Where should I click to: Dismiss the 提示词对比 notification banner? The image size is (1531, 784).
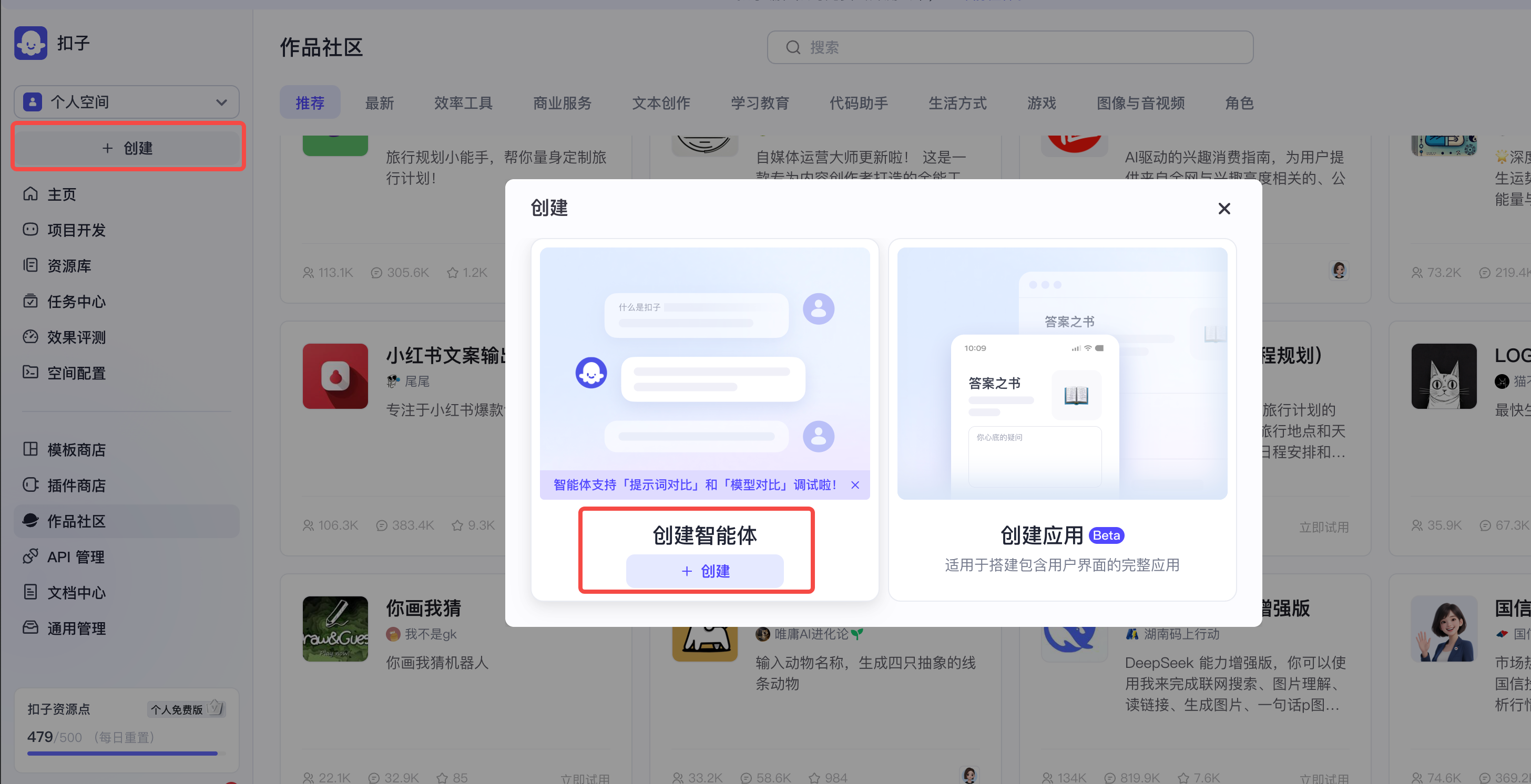pos(855,484)
